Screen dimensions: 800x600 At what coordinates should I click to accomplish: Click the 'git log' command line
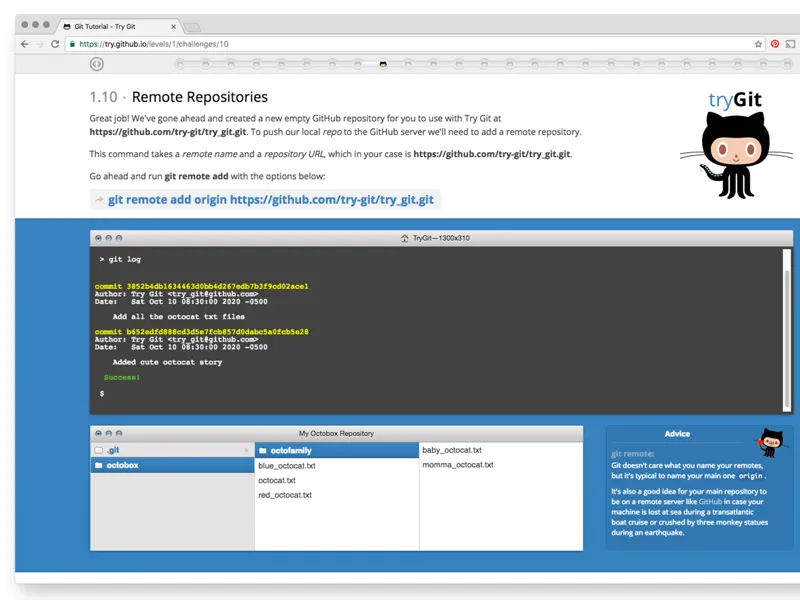120,259
